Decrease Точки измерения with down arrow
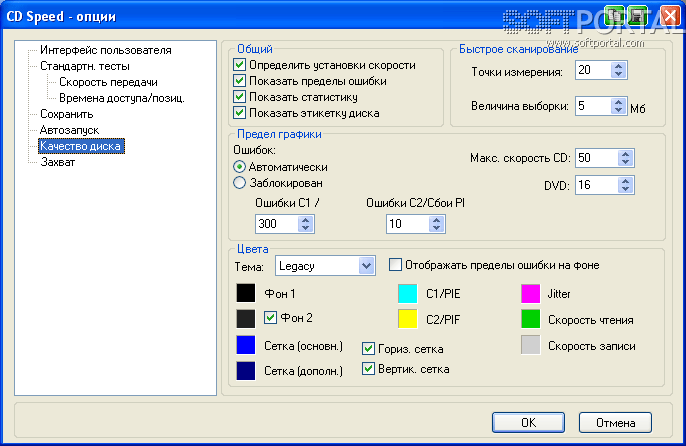This screenshot has width=686, height=446. (618, 74)
